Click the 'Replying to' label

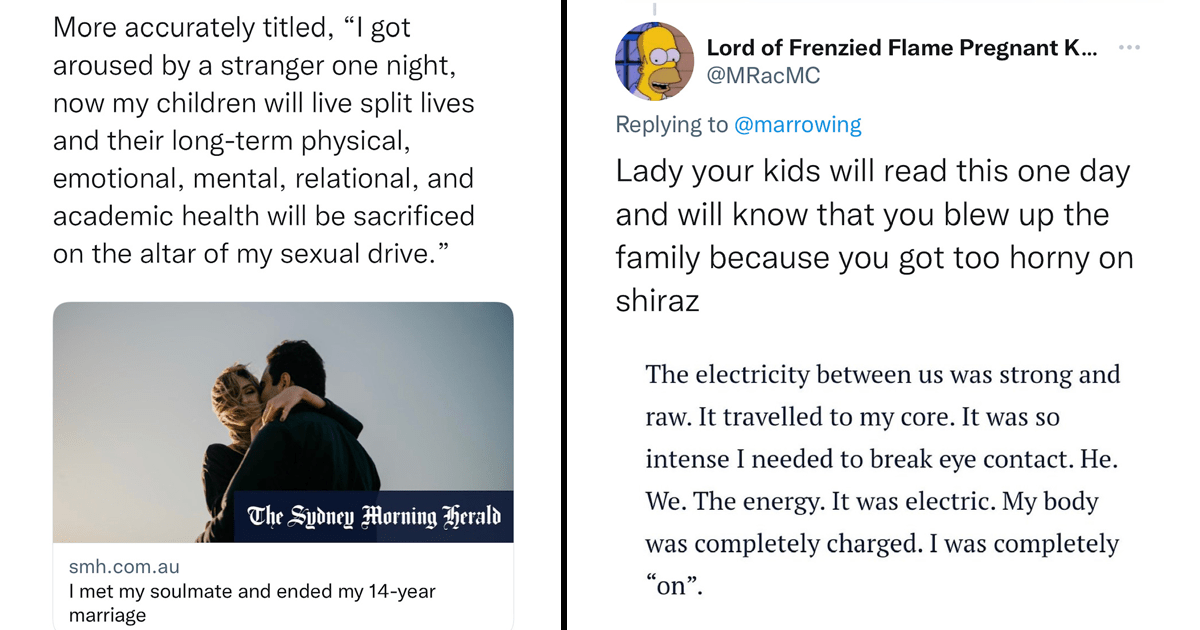point(672,125)
